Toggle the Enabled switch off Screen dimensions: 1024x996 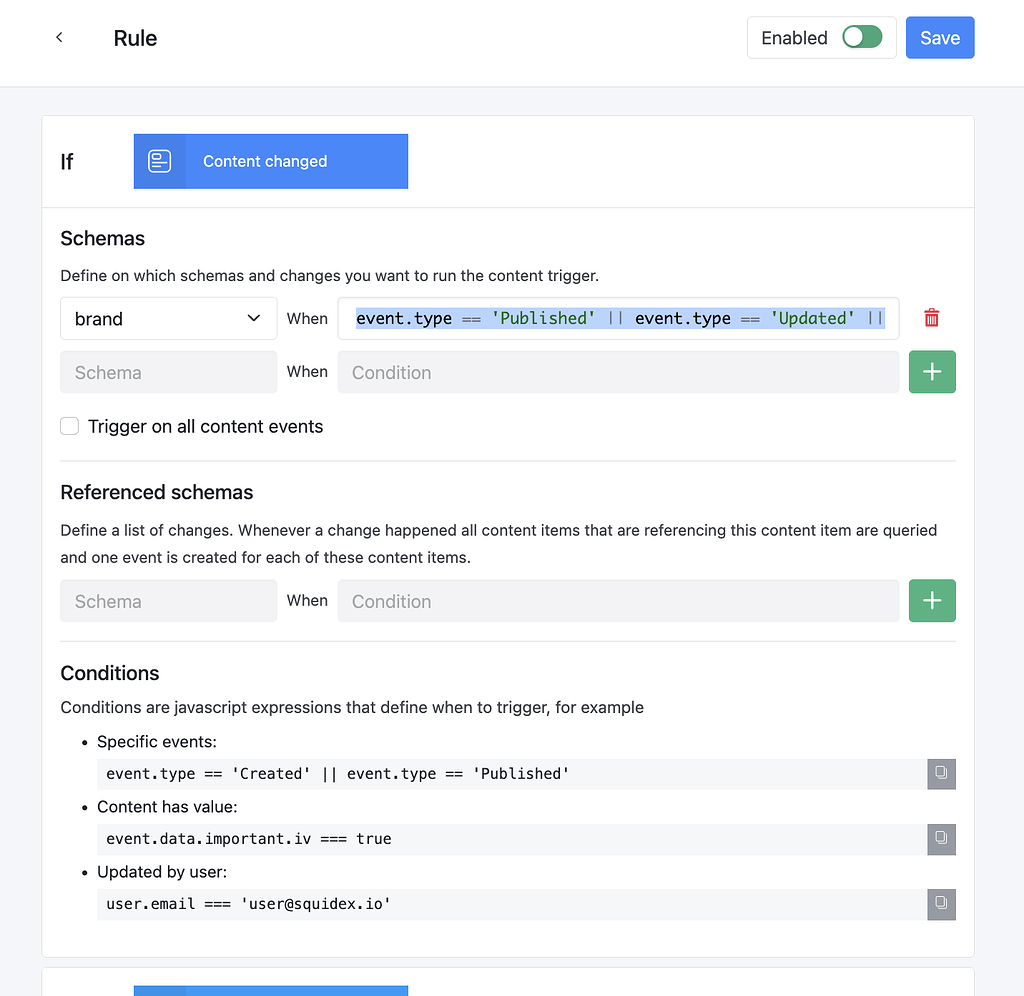pos(861,37)
